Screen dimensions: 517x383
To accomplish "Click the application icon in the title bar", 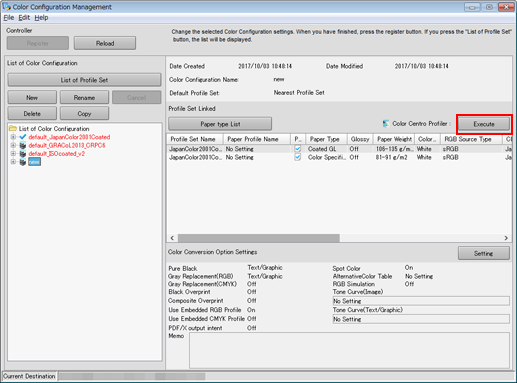I will [x=6, y=7].
